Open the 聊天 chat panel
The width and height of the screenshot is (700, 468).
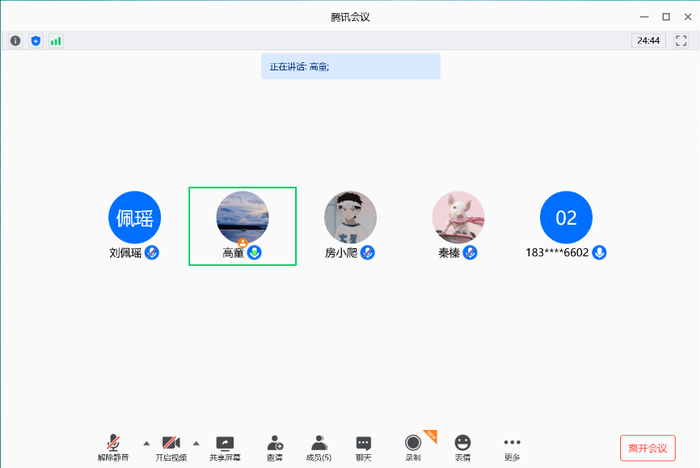point(363,448)
